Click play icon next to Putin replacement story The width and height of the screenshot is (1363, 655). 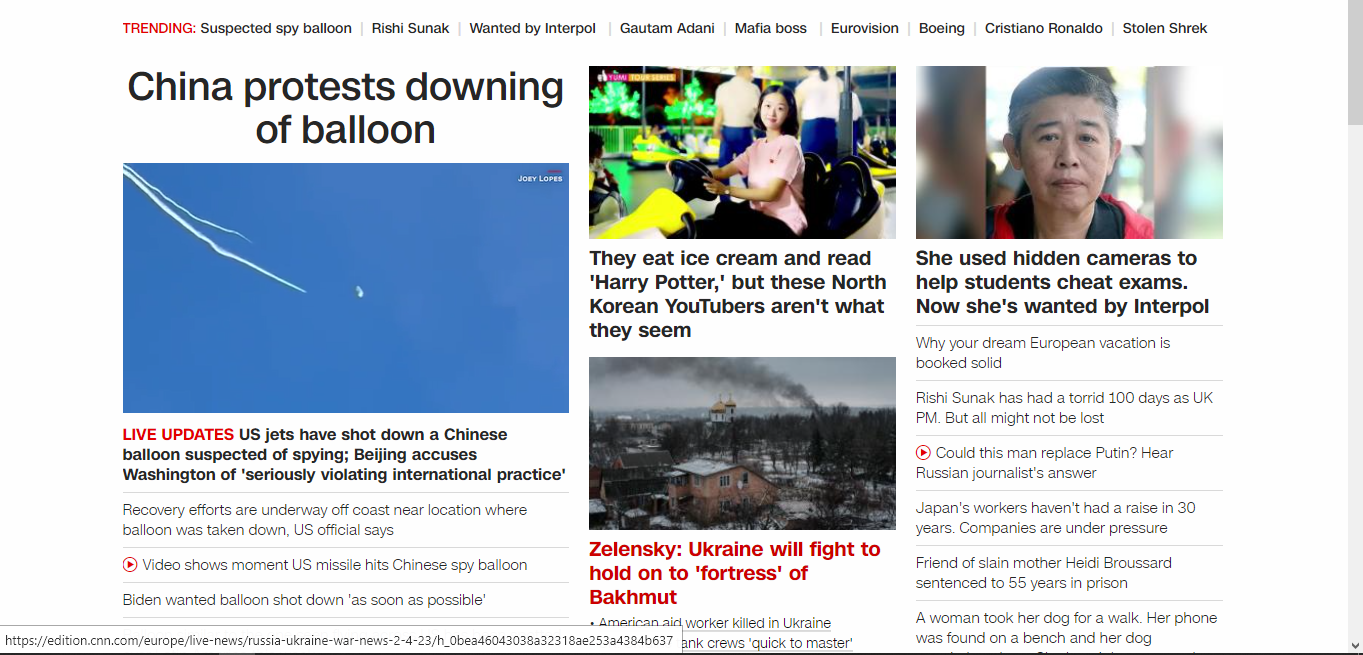[923, 453]
